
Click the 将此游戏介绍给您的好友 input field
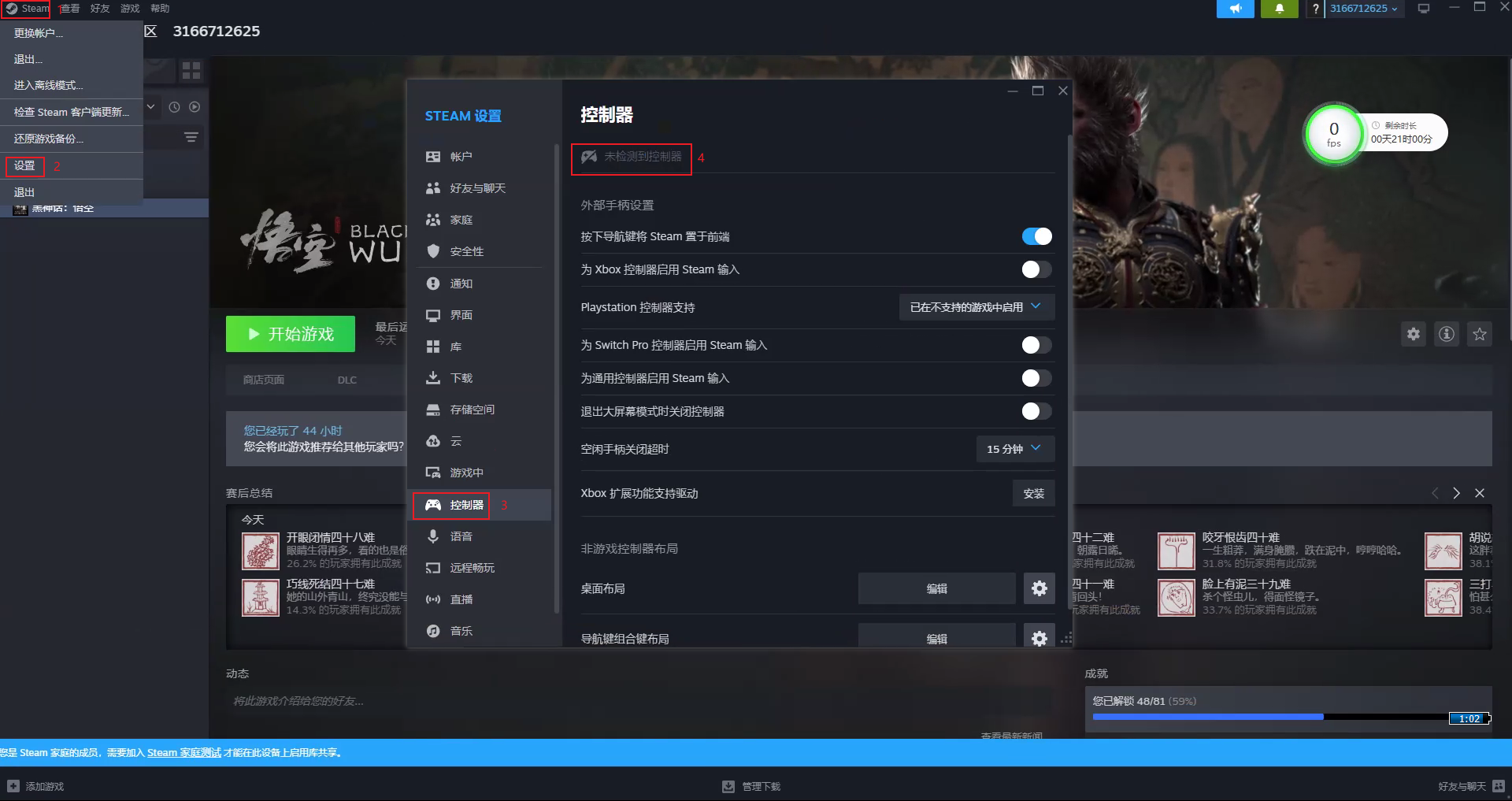tap(639, 701)
